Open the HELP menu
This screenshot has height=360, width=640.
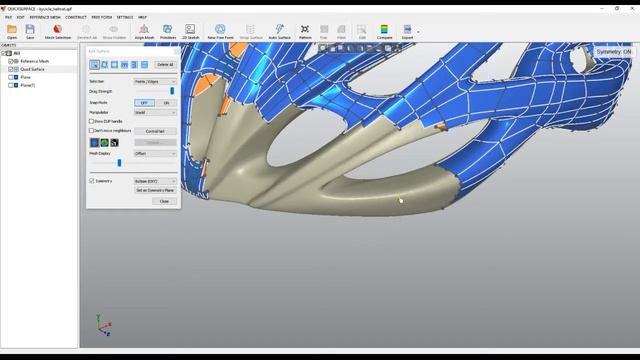pos(142,17)
